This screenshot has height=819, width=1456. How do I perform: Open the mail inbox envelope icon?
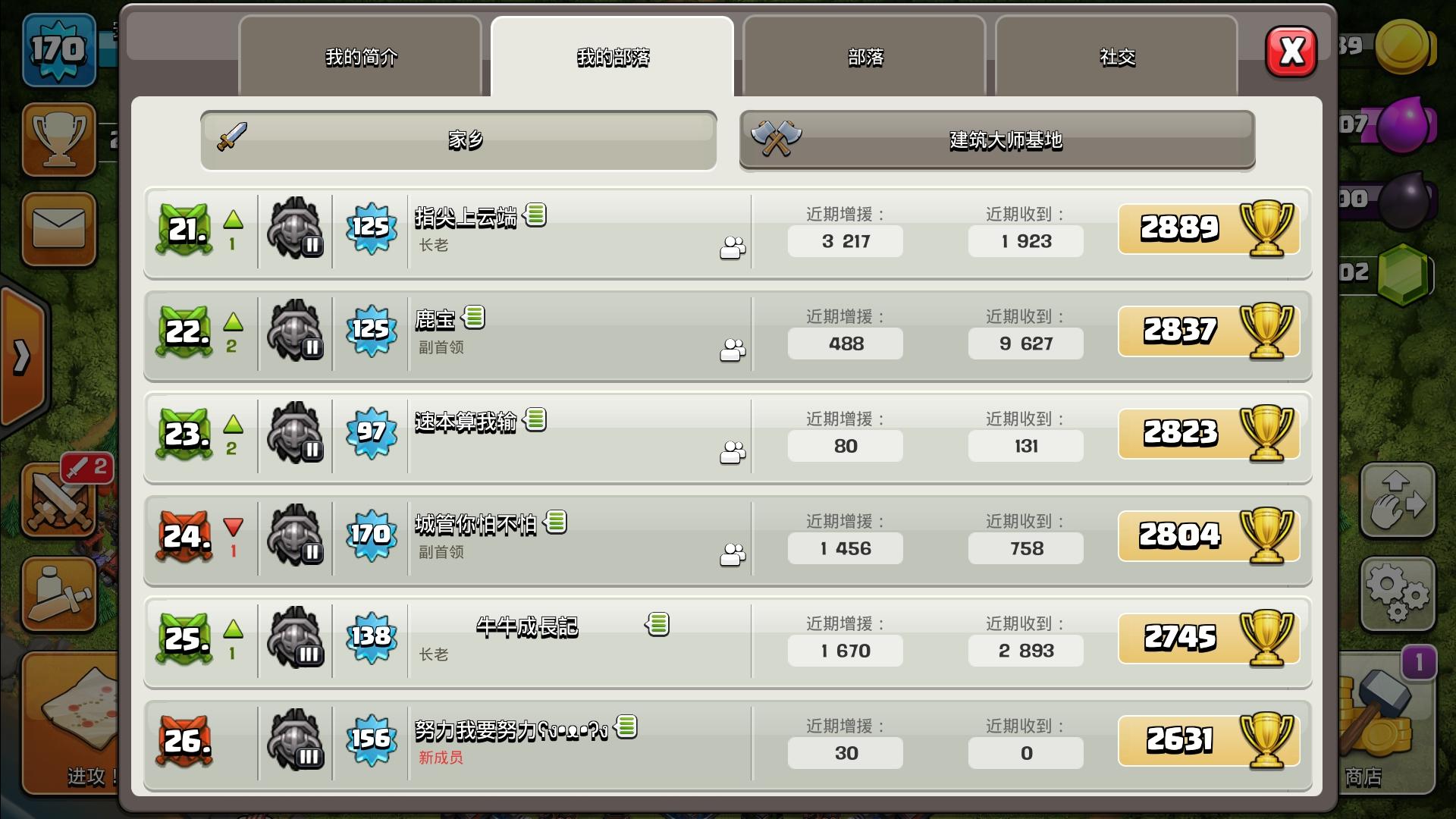point(59,229)
